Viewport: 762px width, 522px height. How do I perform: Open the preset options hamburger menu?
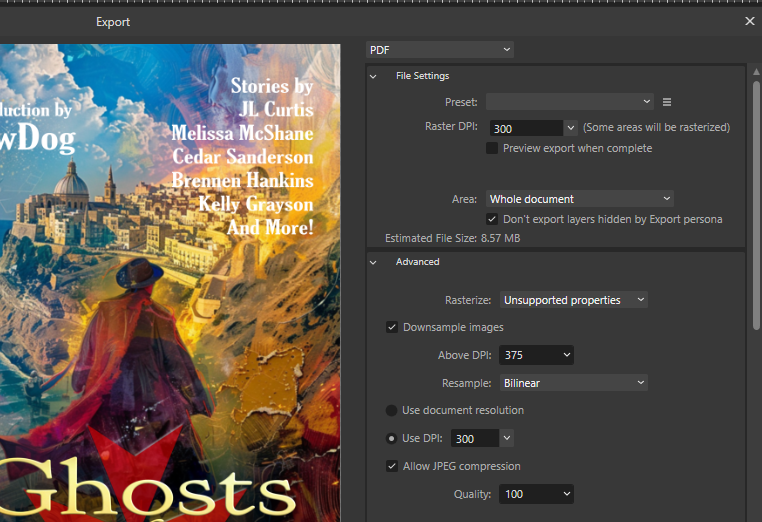tap(667, 102)
